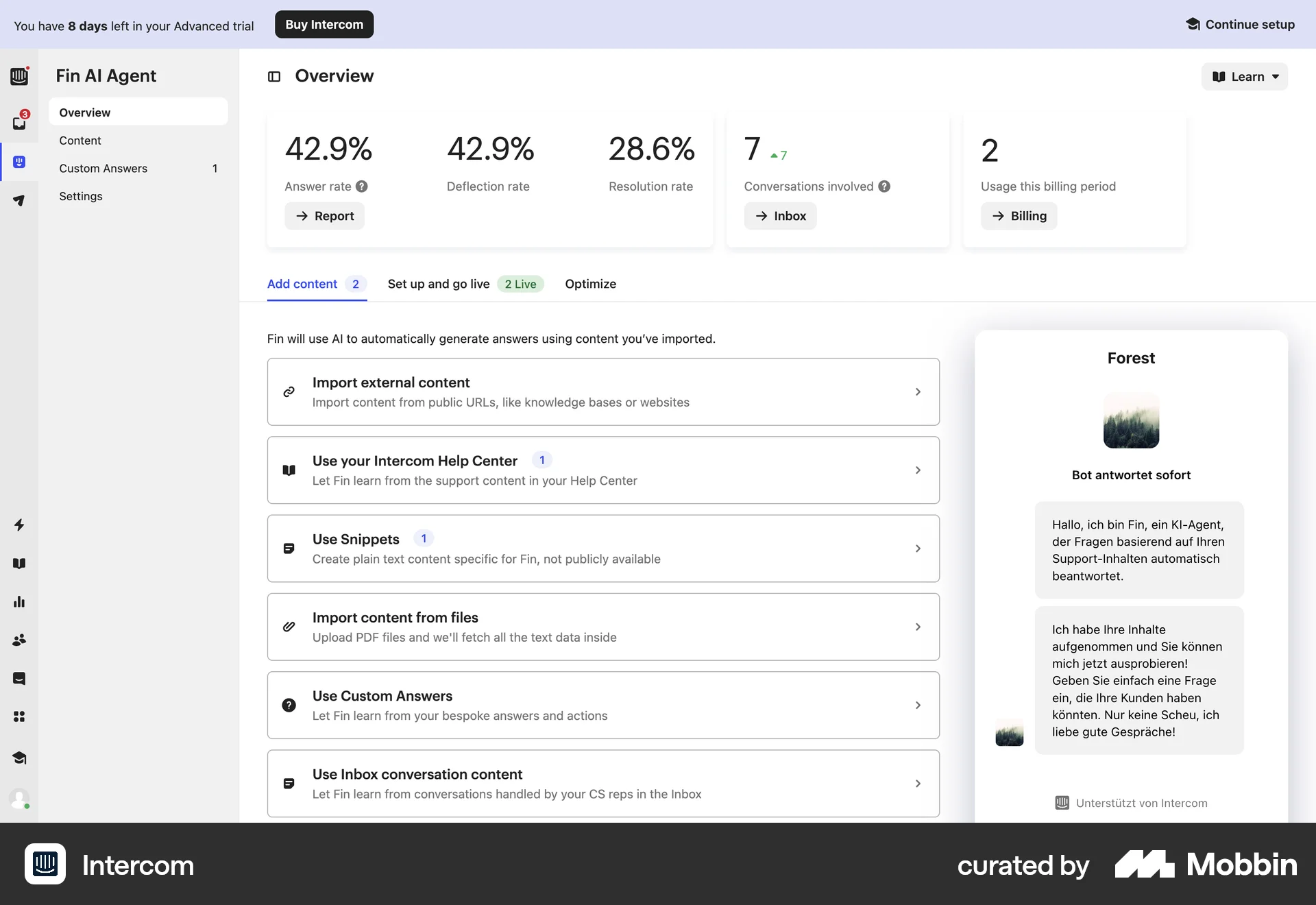Open the Contacts people icon
This screenshot has height=905, width=1316.
[x=19, y=640]
